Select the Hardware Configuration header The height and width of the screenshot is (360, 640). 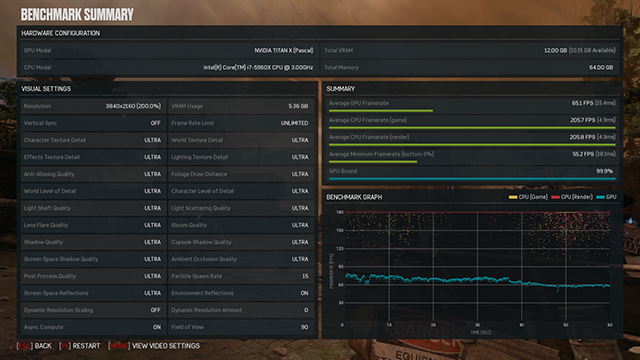60,33
